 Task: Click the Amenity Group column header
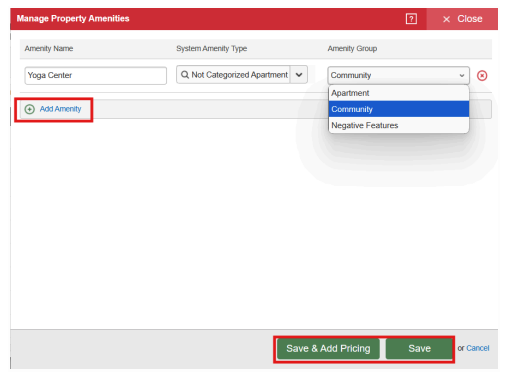click(x=352, y=49)
